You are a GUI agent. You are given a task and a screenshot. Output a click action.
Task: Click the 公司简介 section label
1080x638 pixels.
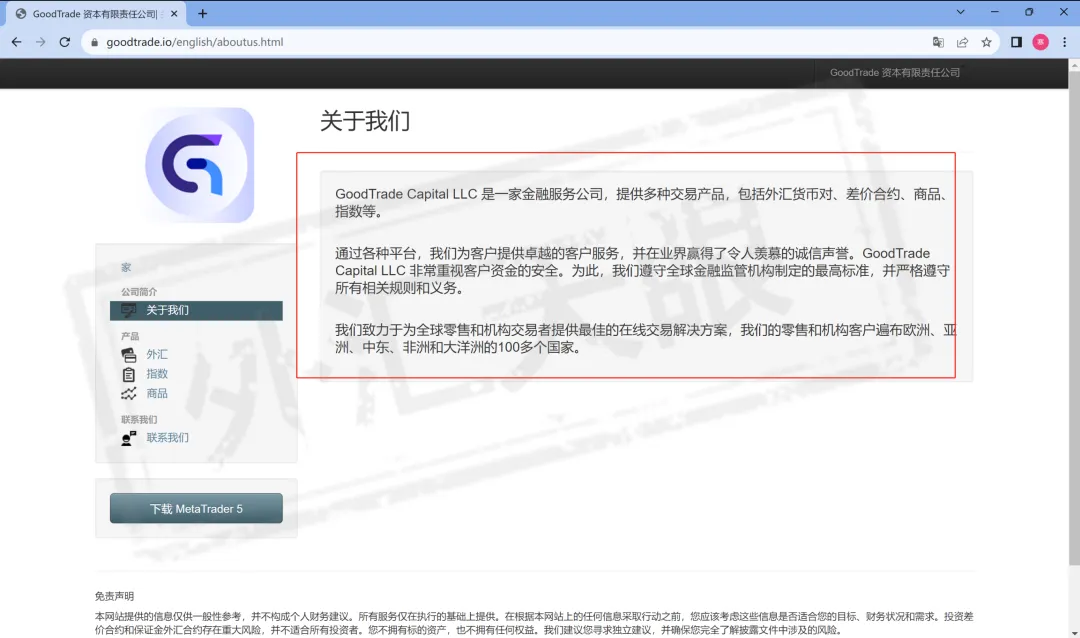(x=139, y=291)
